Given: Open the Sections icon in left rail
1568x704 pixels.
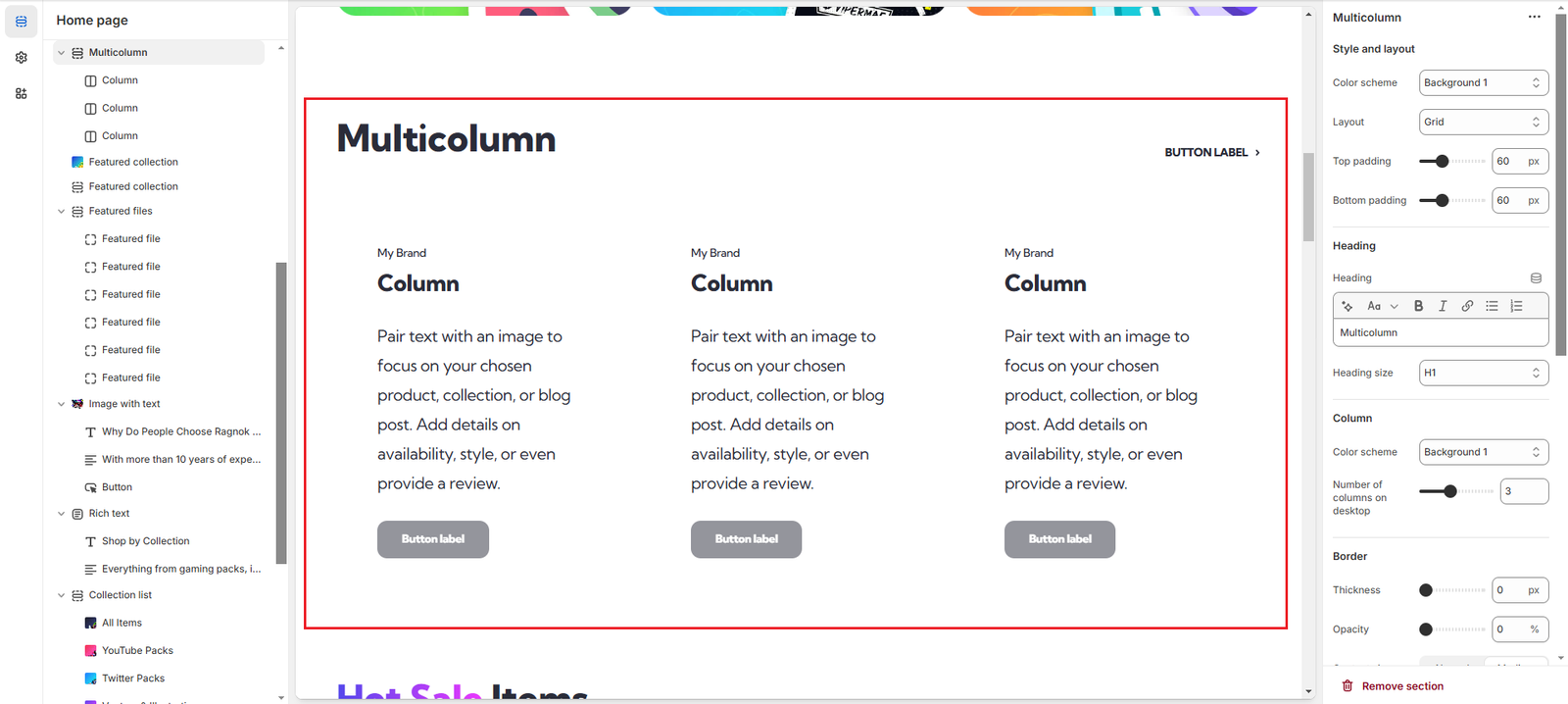Looking at the screenshot, I should click(21, 21).
